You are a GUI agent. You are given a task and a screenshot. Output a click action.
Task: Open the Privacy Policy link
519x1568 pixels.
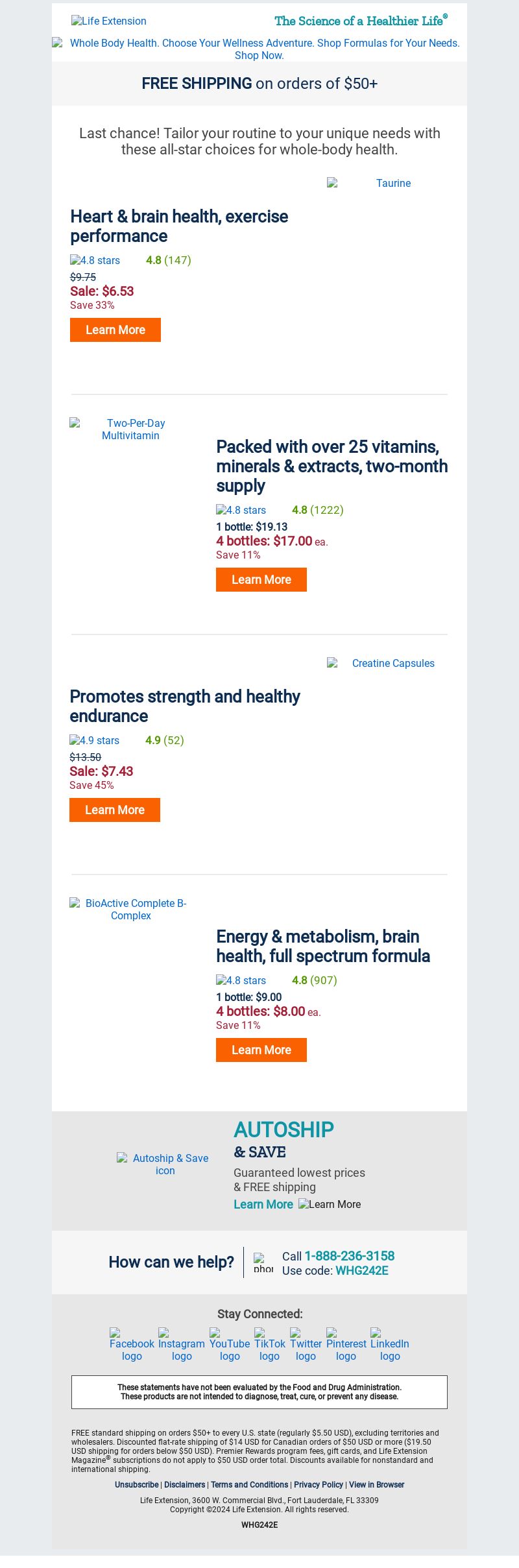pos(319,1484)
